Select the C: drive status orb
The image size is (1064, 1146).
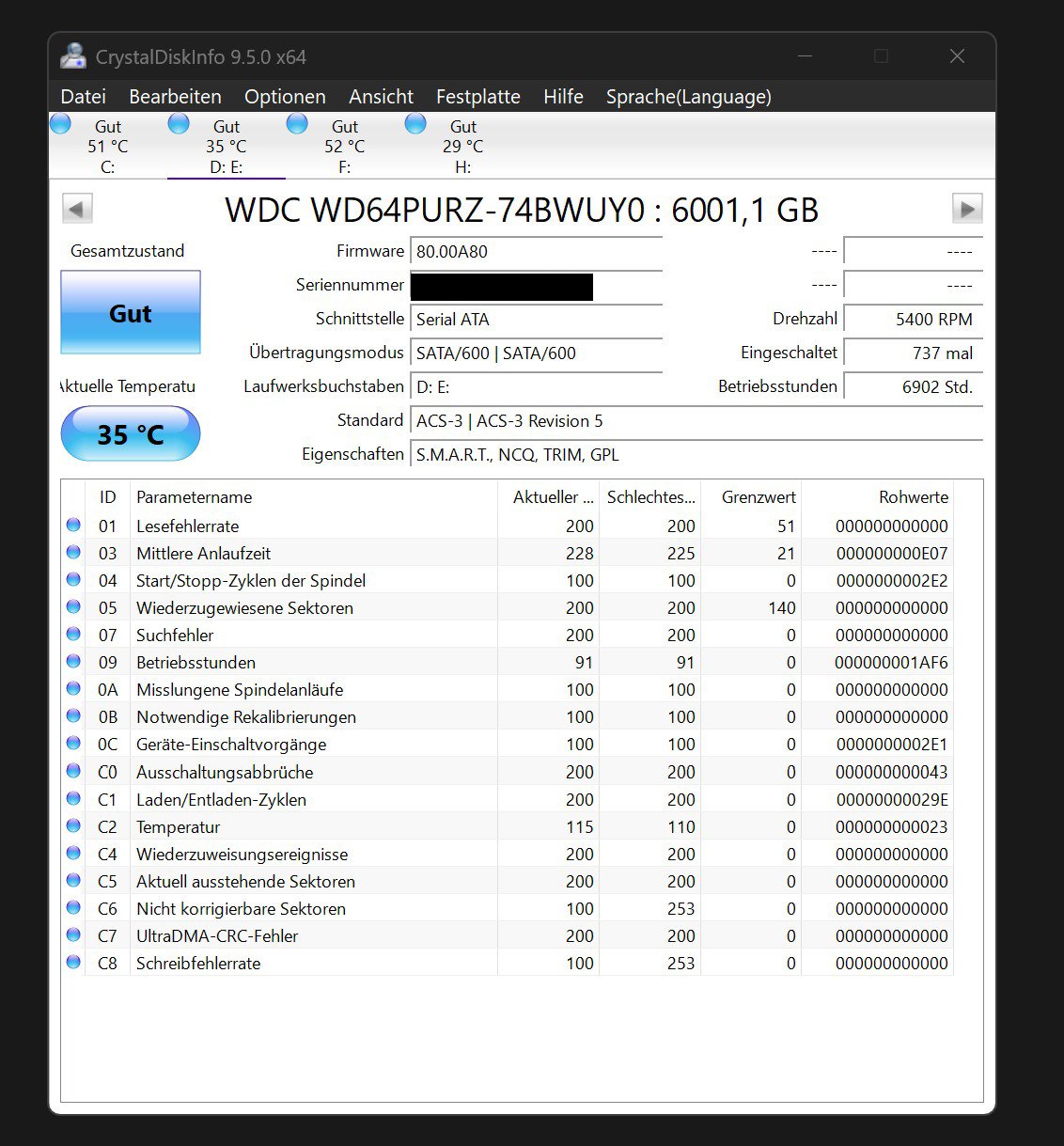61,124
